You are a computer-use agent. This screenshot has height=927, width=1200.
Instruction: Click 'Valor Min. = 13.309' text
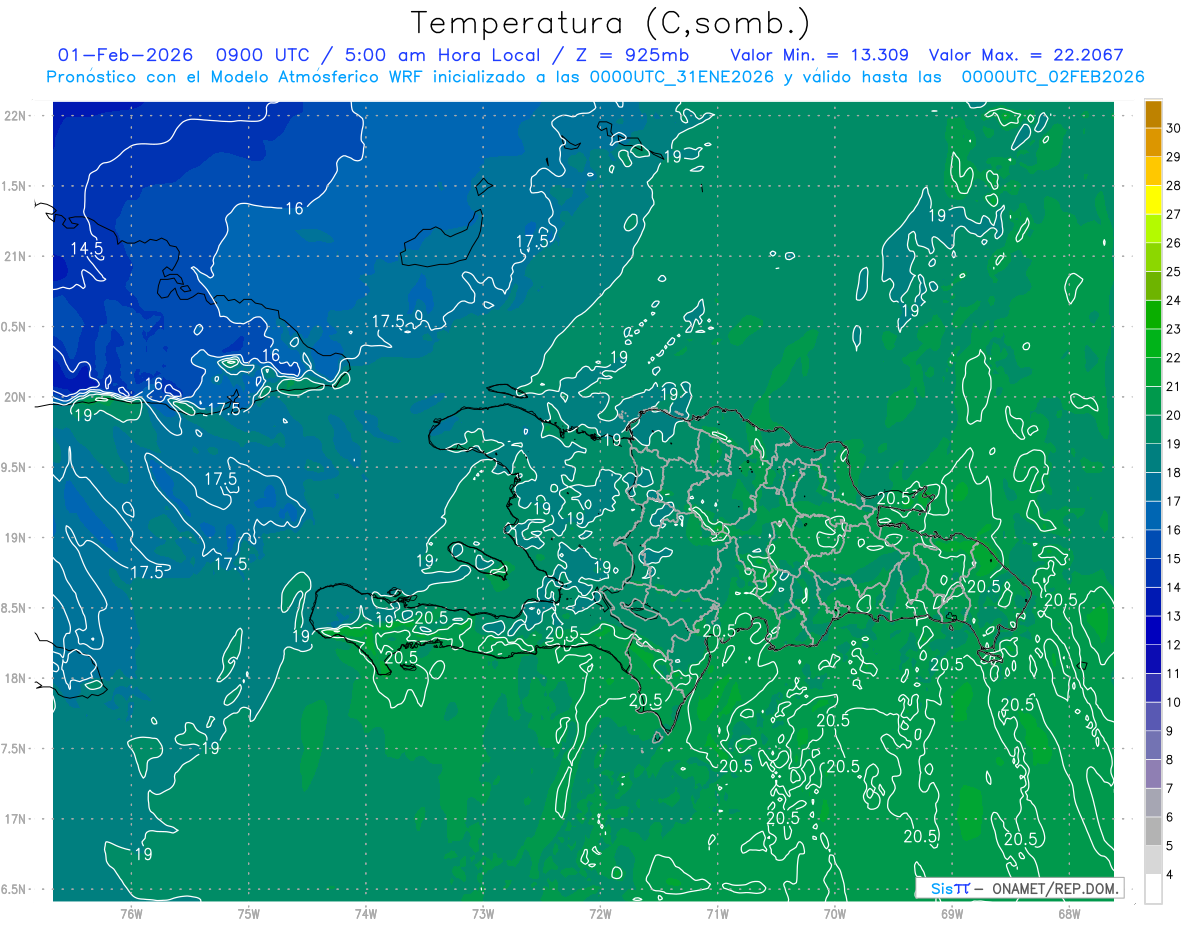[819, 55]
